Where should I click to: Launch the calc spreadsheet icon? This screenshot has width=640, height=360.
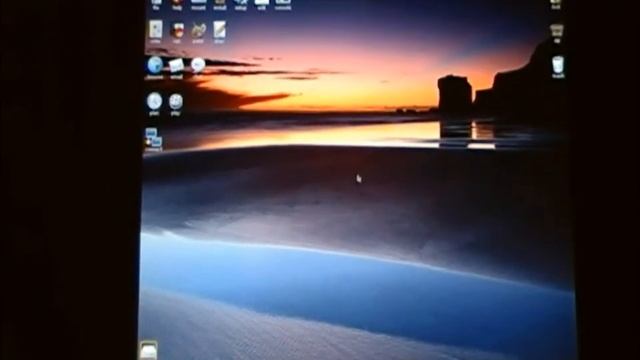pos(177,32)
